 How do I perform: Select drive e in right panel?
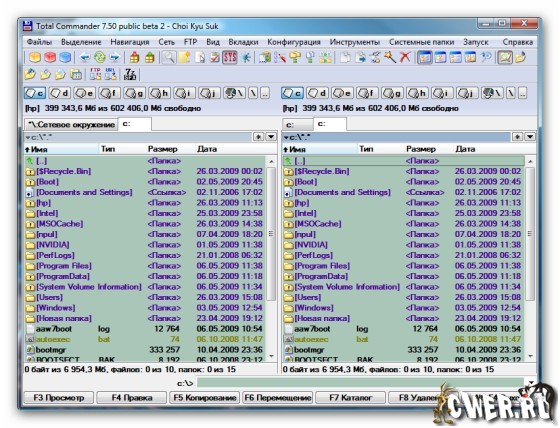click(x=342, y=93)
